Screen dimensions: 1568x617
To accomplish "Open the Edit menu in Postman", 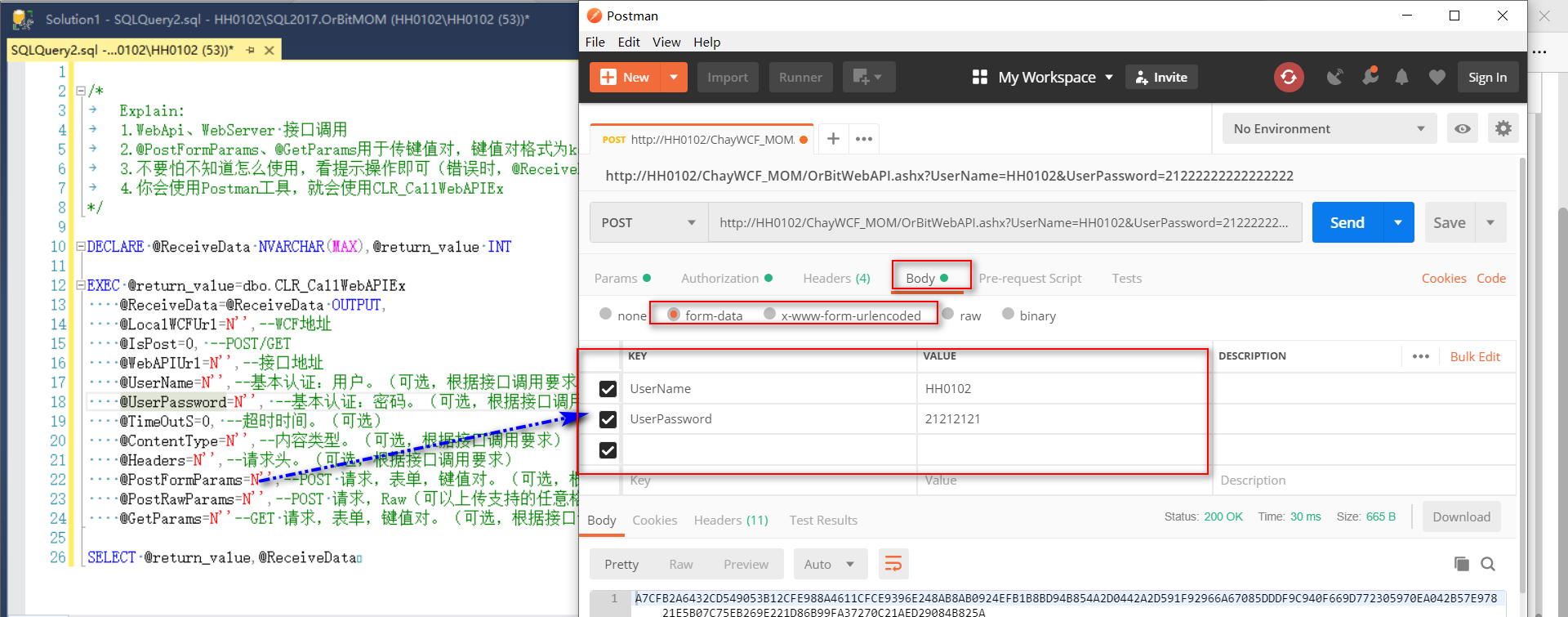I will (629, 42).
